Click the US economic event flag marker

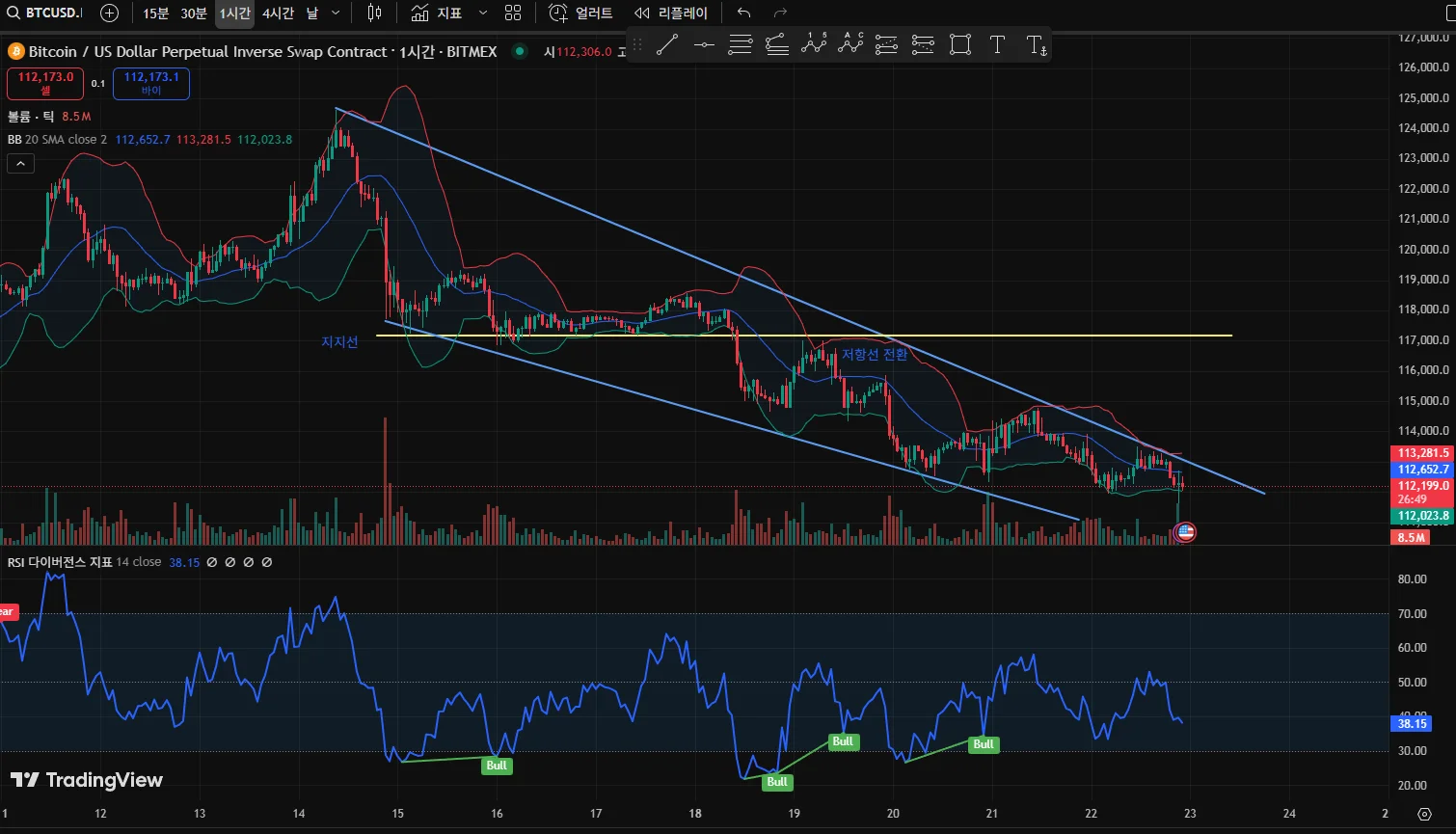[1184, 531]
